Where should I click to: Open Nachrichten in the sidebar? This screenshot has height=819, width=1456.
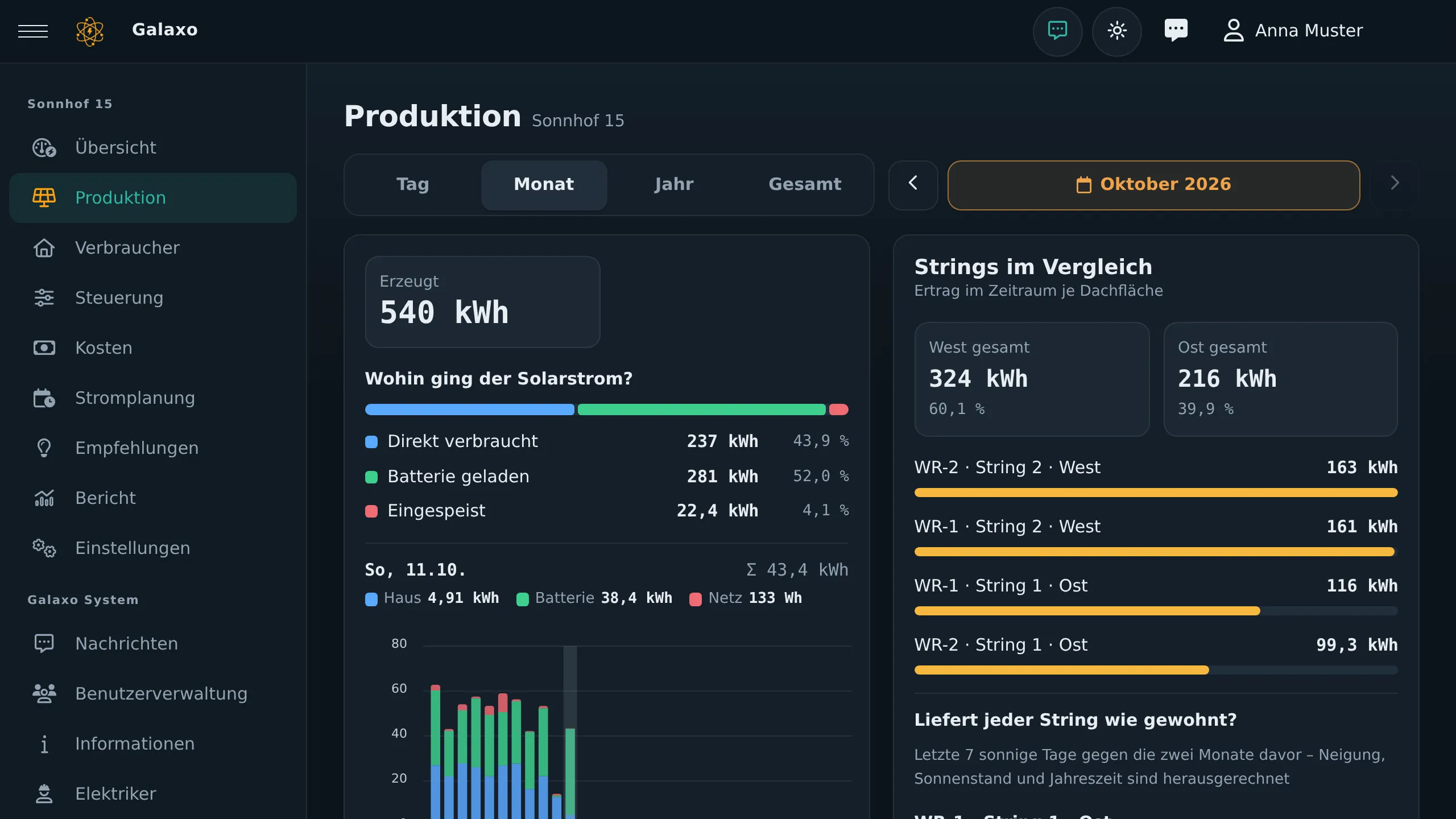pyautogui.click(x=153, y=644)
